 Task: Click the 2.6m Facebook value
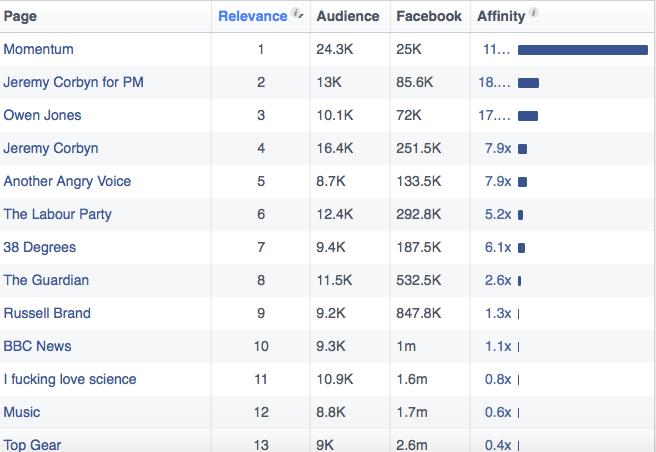pos(412,445)
